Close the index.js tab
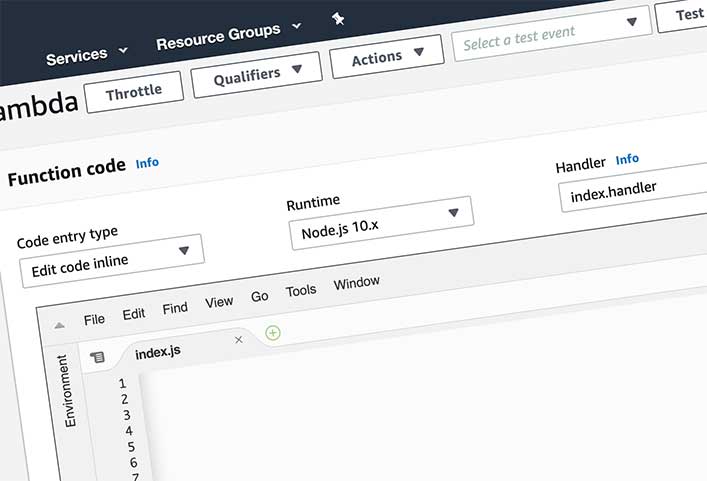The width and height of the screenshot is (707, 481). point(239,340)
